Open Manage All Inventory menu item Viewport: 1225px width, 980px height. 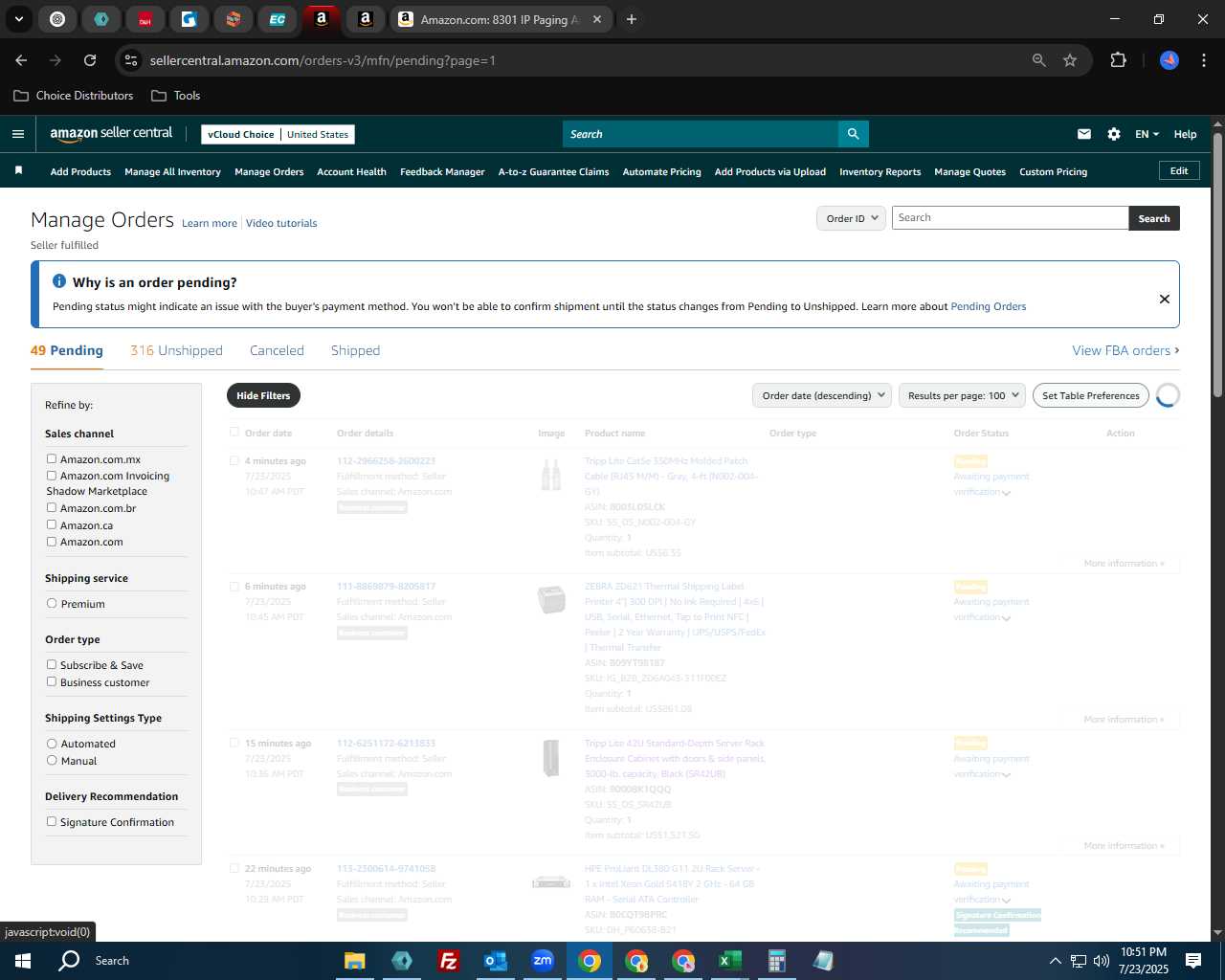pos(172,172)
